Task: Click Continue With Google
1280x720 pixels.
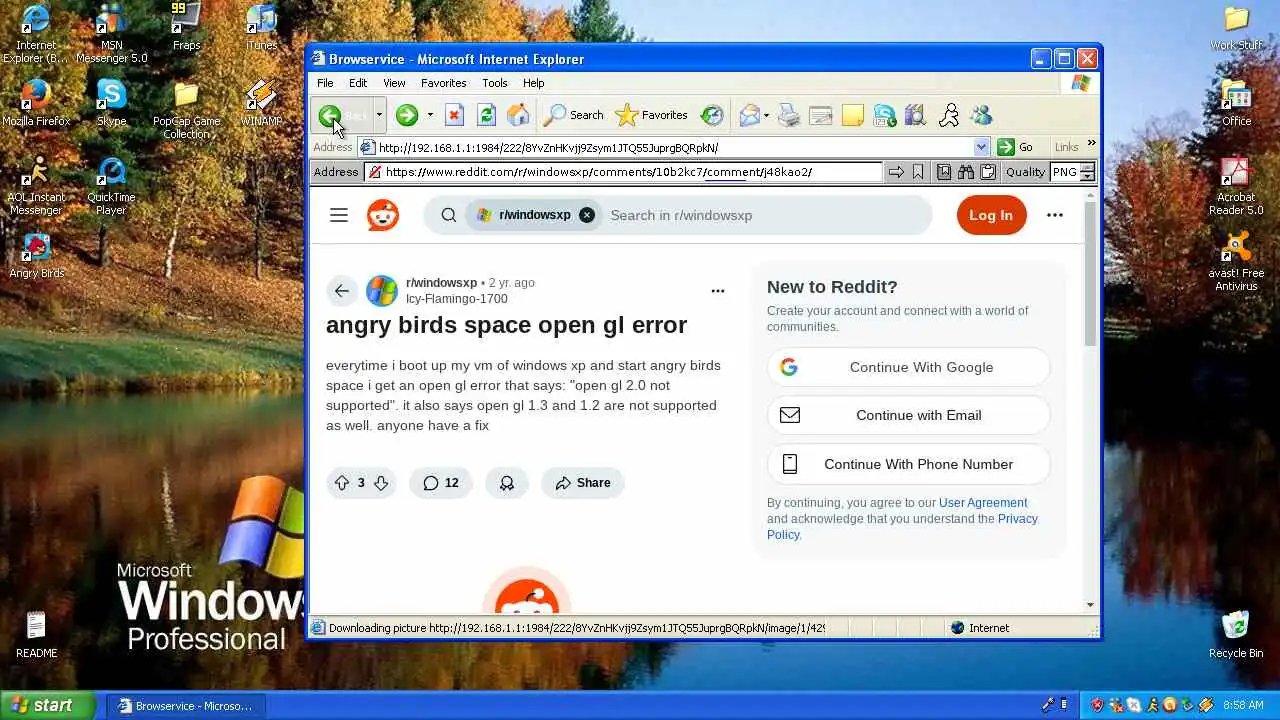Action: [x=908, y=367]
